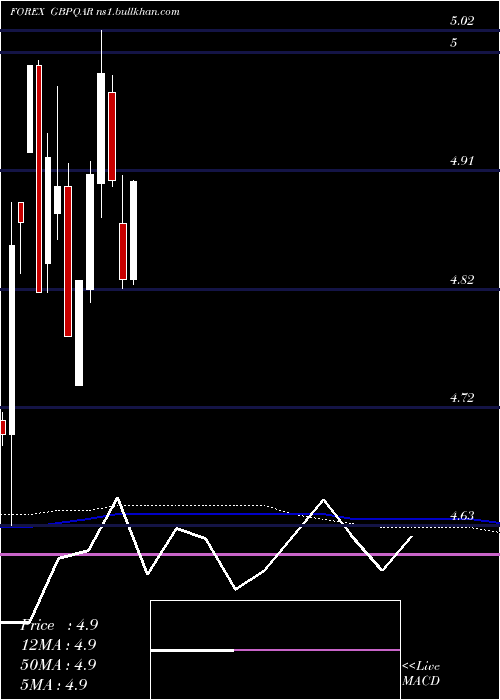Click the 50MA : 4.9 readout
This screenshot has height=700, width=500.
point(58,665)
